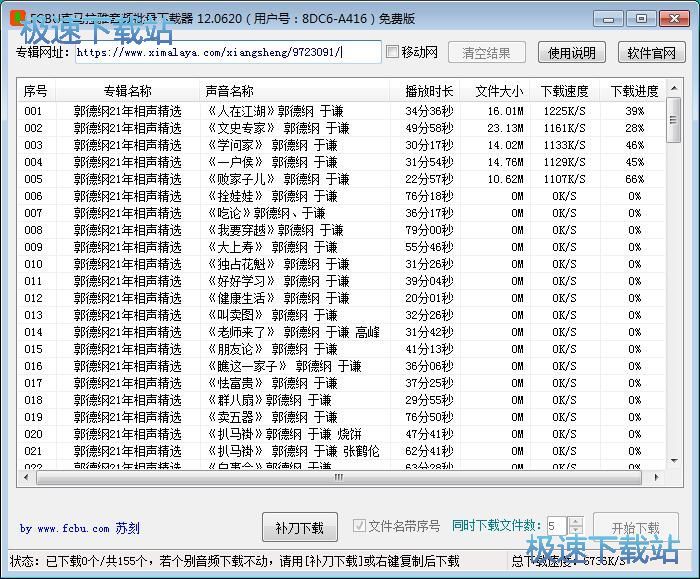Select row 007 《吃论》

point(342,213)
